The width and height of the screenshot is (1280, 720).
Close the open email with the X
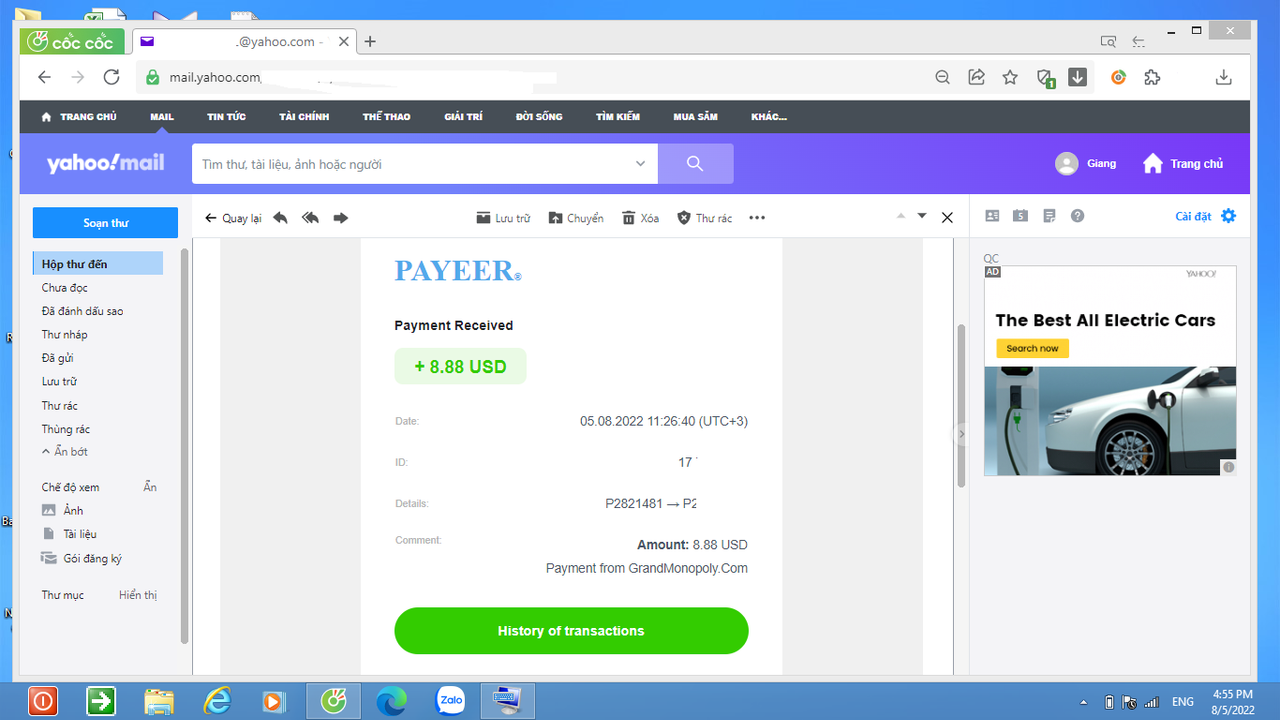coord(947,217)
